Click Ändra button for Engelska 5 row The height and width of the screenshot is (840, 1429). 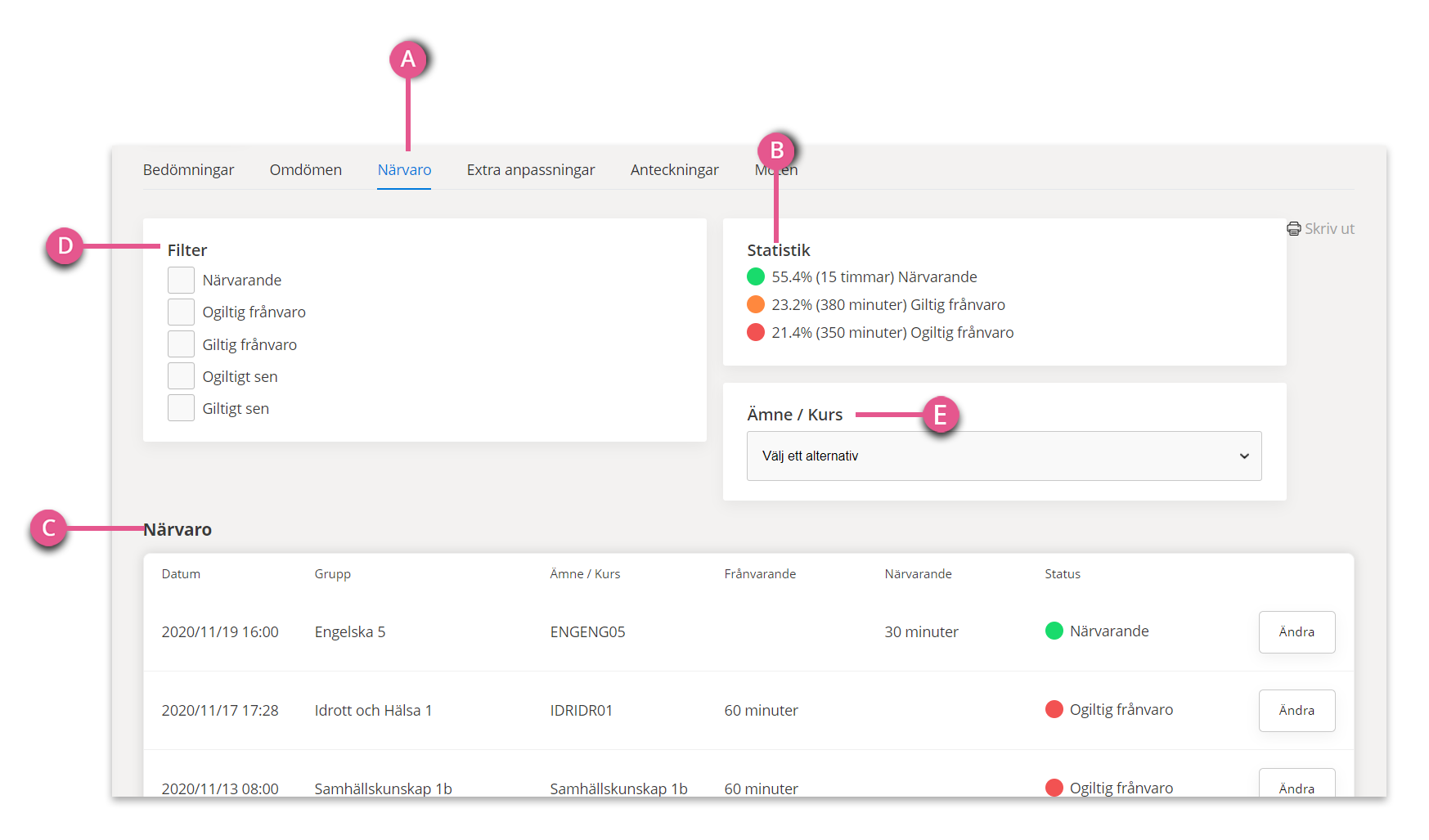[x=1296, y=632]
